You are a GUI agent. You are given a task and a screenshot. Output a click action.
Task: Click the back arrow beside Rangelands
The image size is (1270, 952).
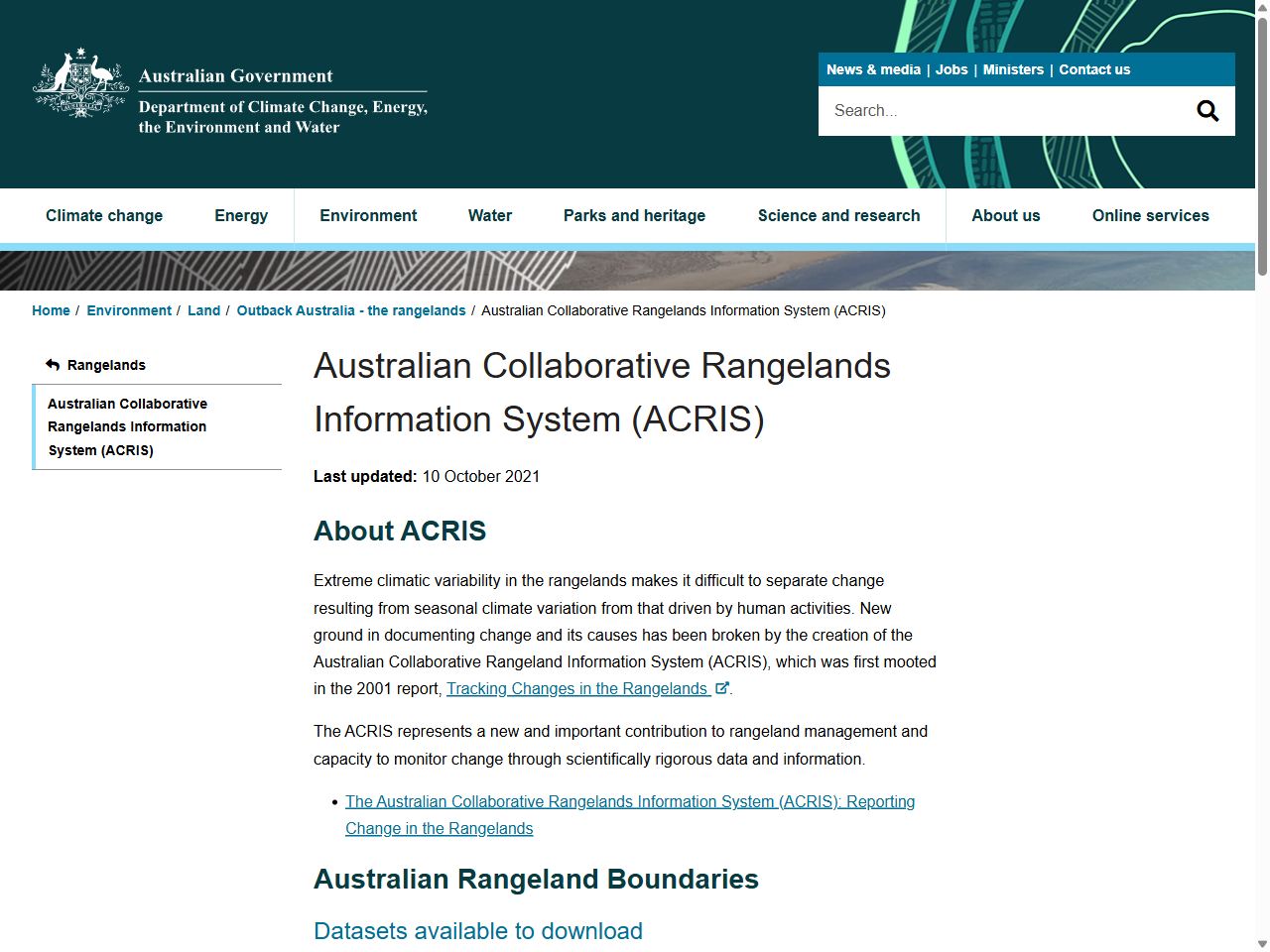click(51, 364)
